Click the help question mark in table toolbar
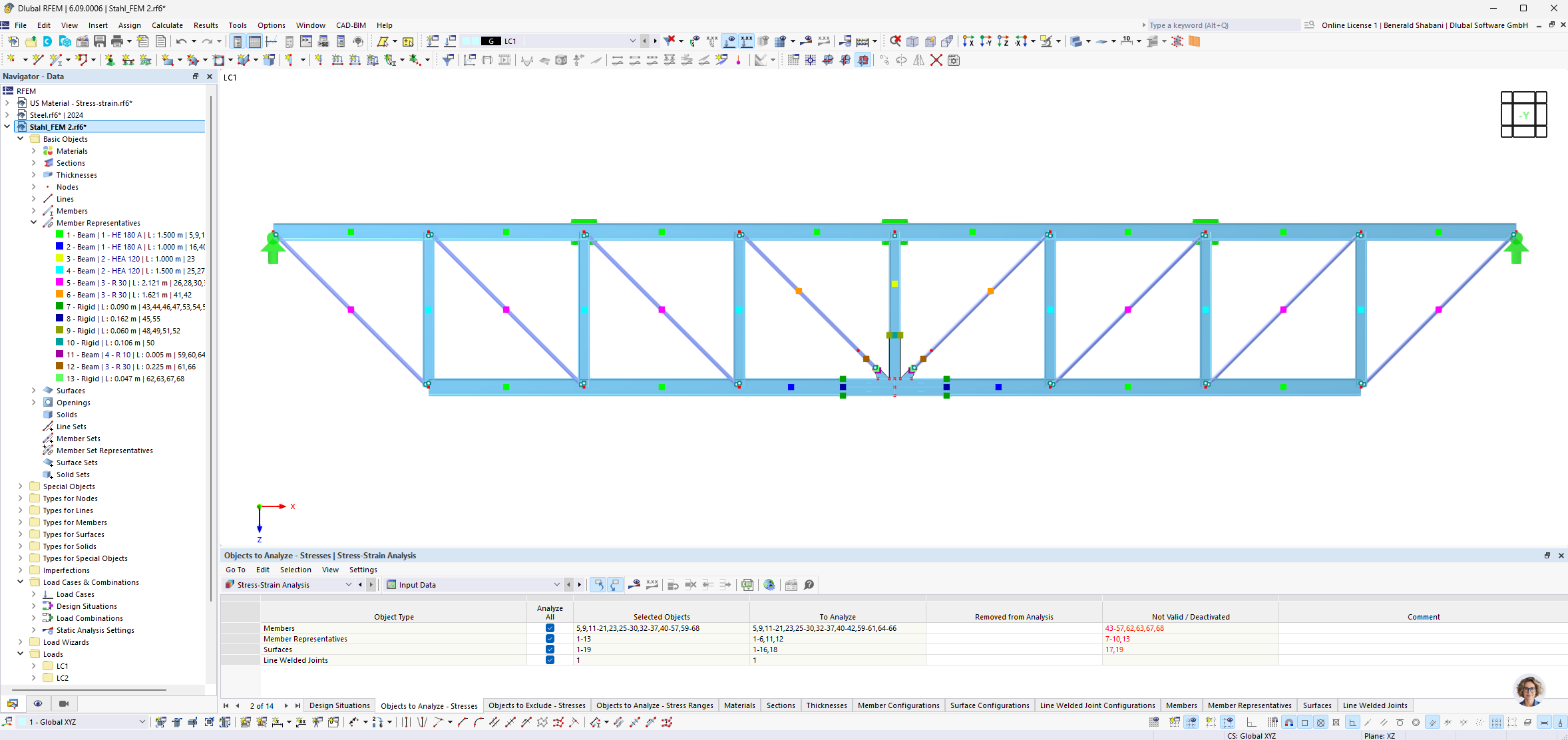This screenshot has height=740, width=1568. 809,585
